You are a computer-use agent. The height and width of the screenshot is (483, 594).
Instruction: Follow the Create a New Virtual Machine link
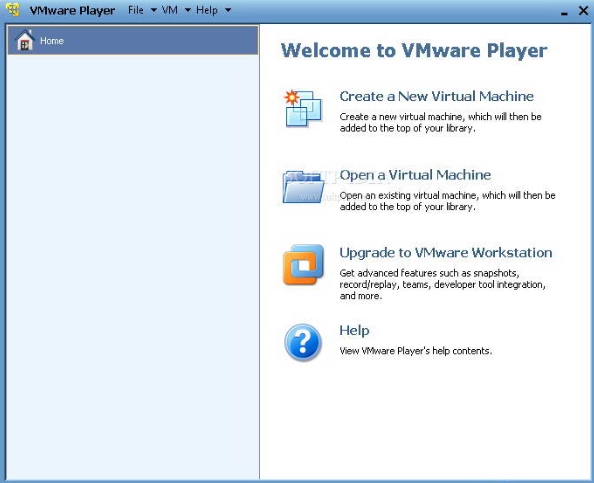[436, 96]
